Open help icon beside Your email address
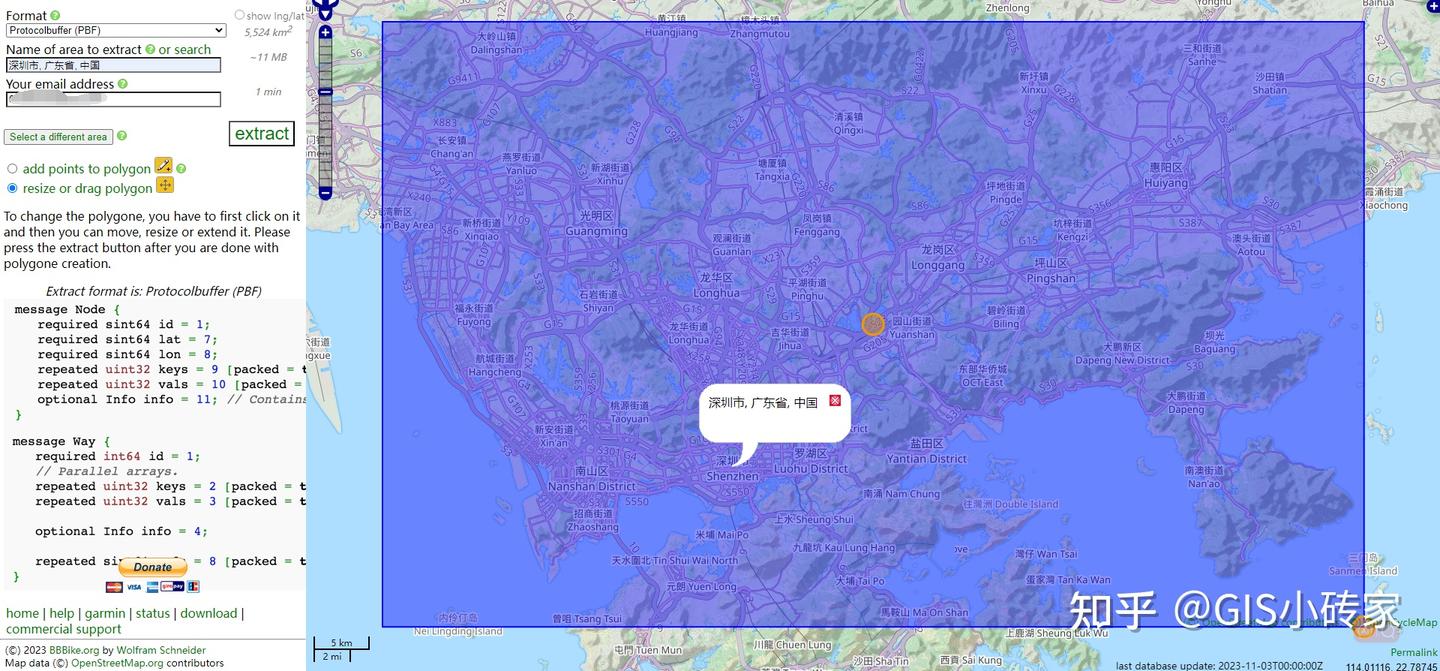1440x671 pixels. 122,85
